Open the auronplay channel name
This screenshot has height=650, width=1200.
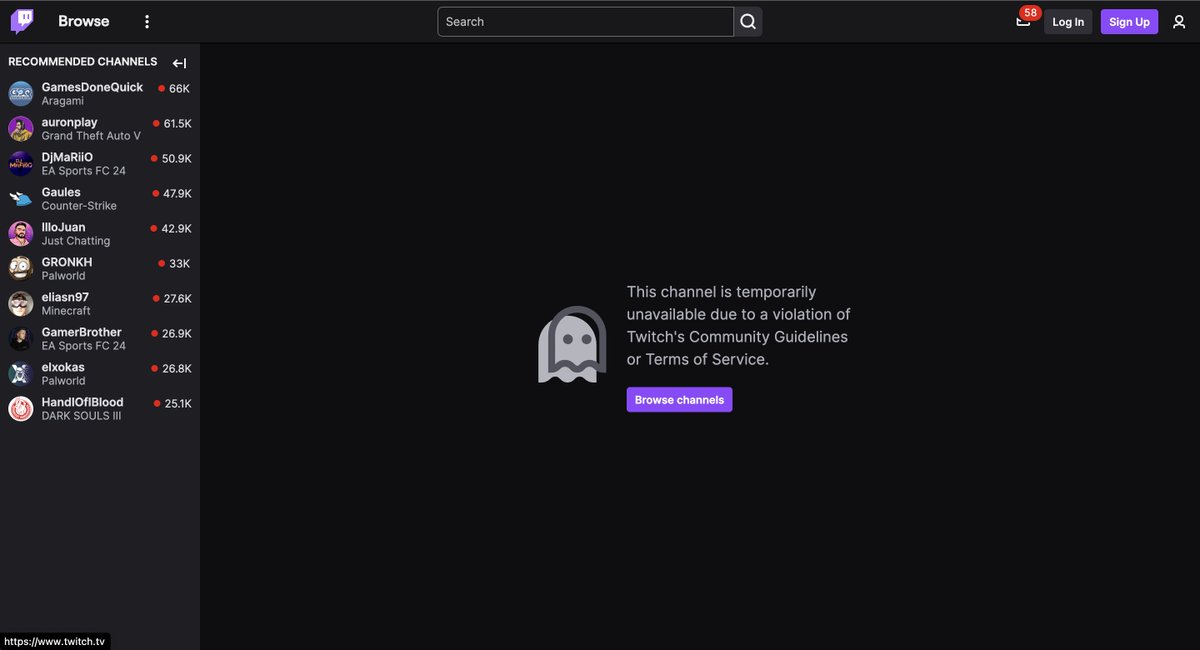coord(70,122)
